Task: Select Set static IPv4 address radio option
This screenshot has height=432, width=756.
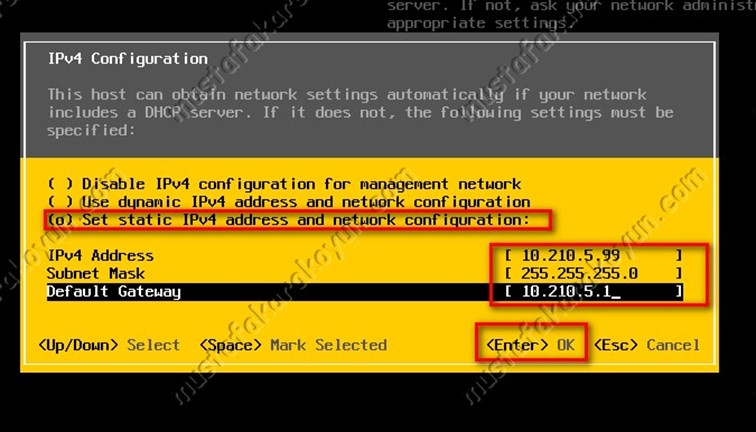Action: point(61,220)
